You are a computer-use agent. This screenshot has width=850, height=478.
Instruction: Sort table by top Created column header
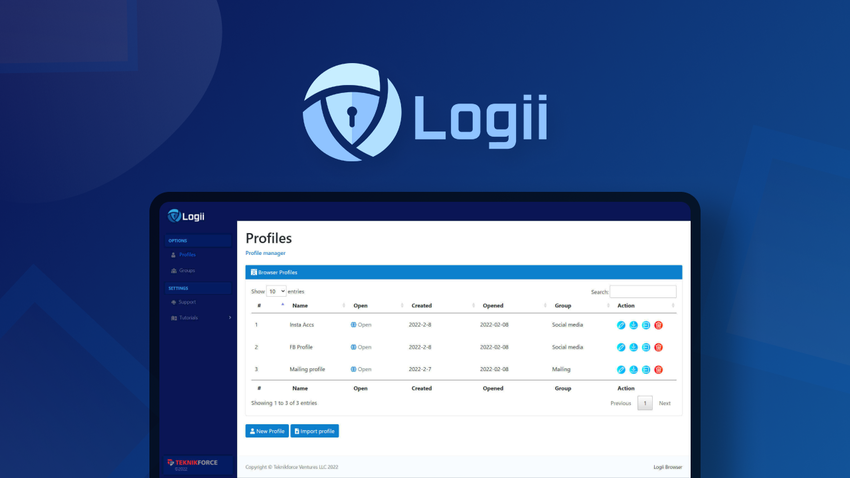click(x=421, y=306)
